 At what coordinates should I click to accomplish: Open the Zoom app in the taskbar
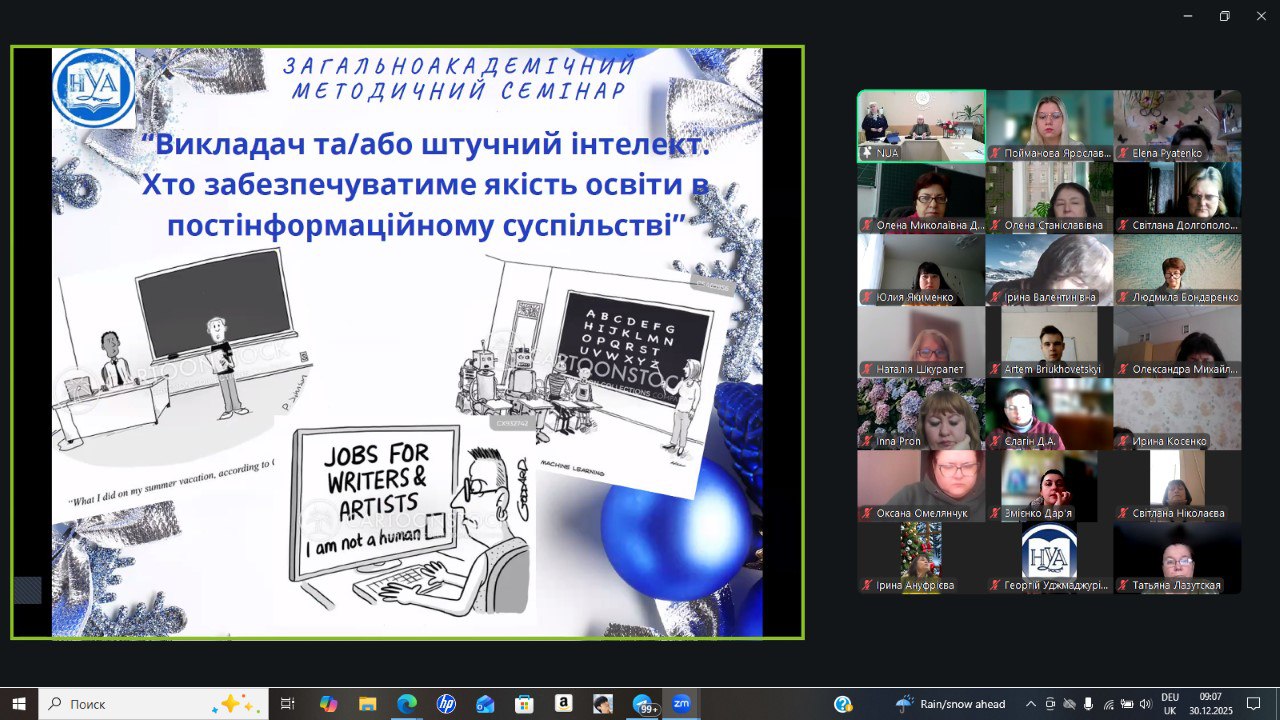(681, 704)
